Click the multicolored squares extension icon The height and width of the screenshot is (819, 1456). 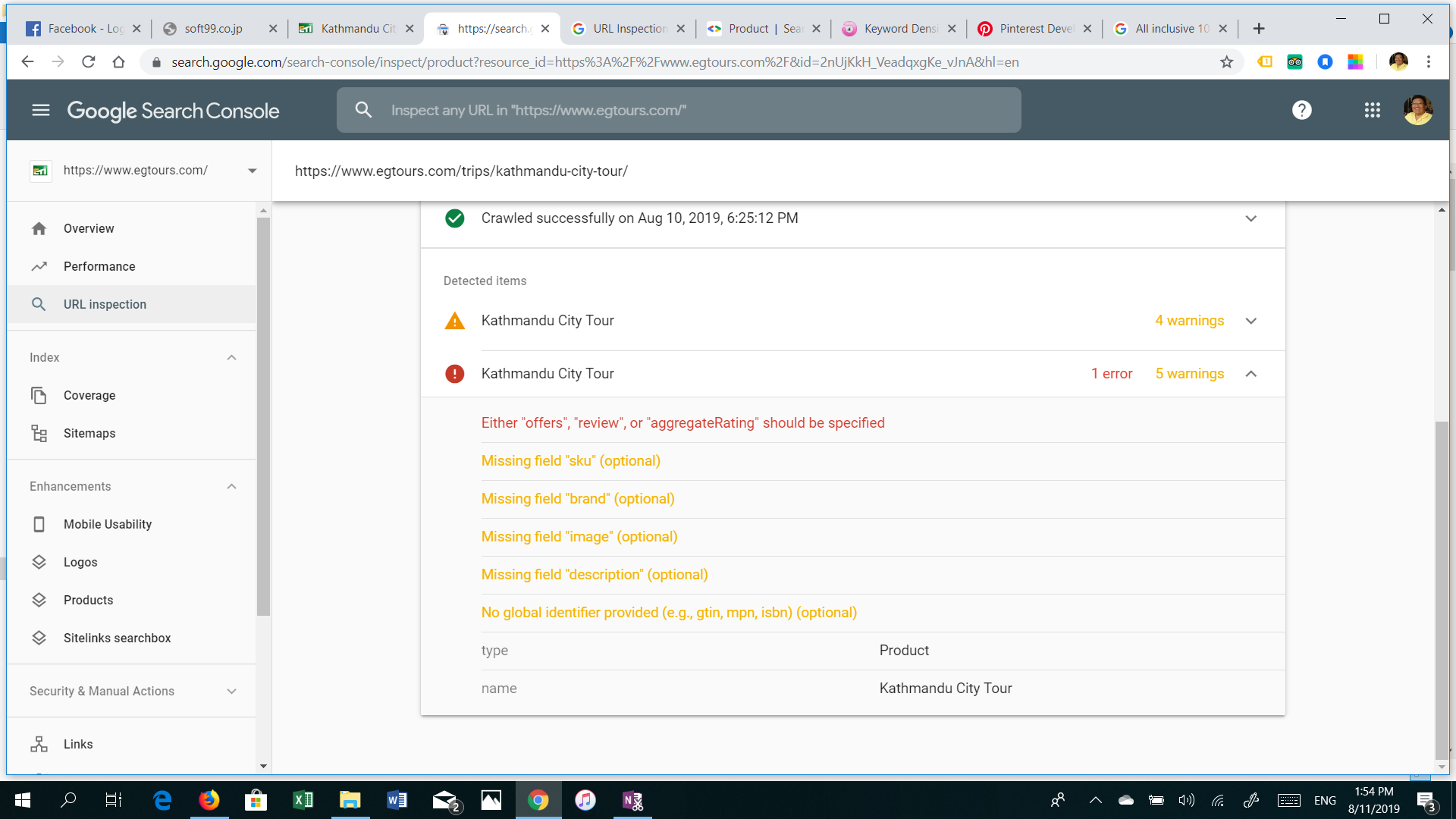[x=1355, y=62]
